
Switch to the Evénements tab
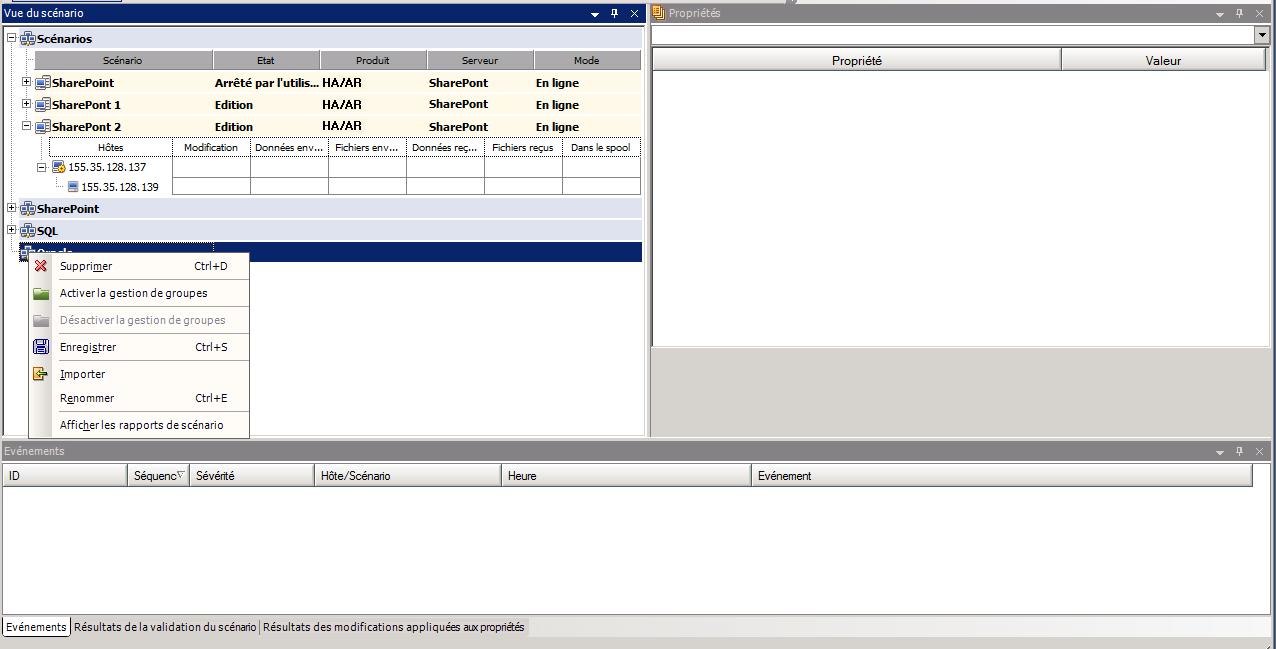click(x=36, y=627)
